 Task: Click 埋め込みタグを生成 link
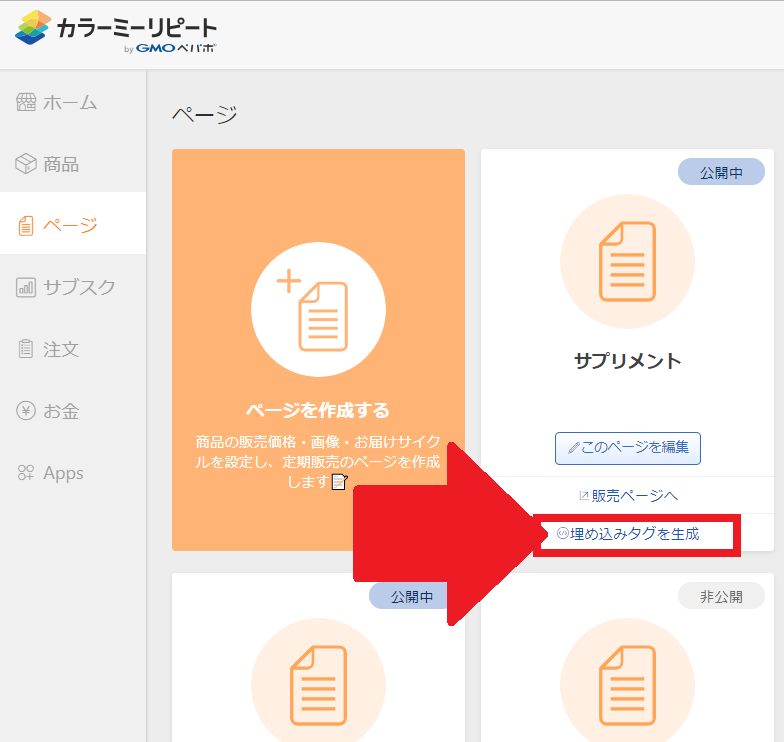coord(628,534)
